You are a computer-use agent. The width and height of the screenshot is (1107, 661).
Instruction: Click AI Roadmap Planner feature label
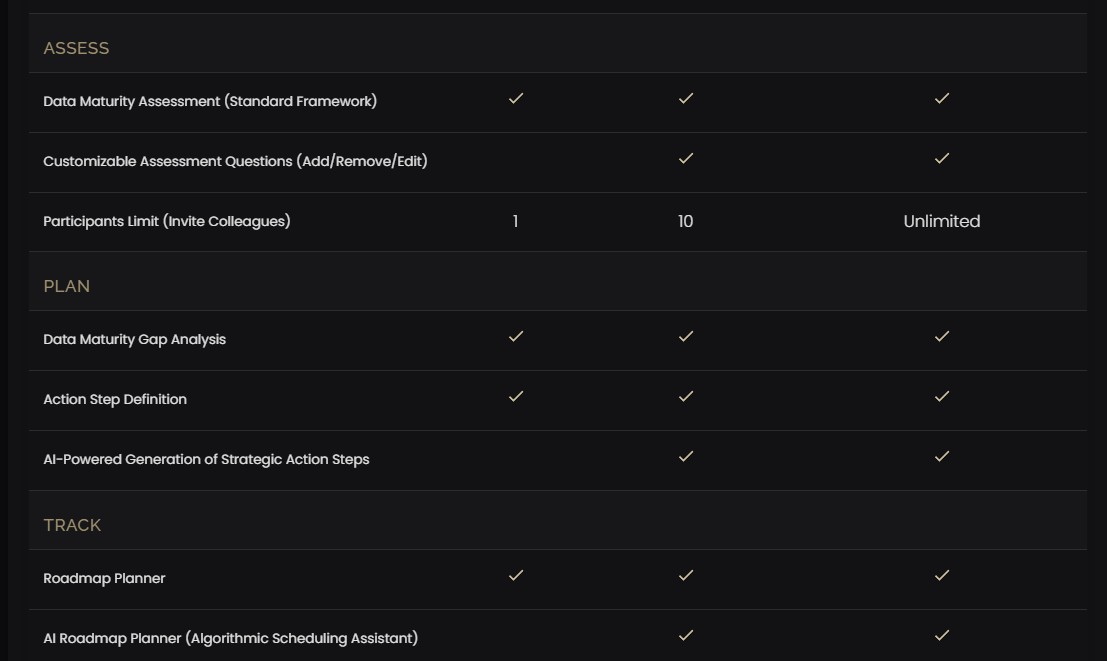pos(230,638)
